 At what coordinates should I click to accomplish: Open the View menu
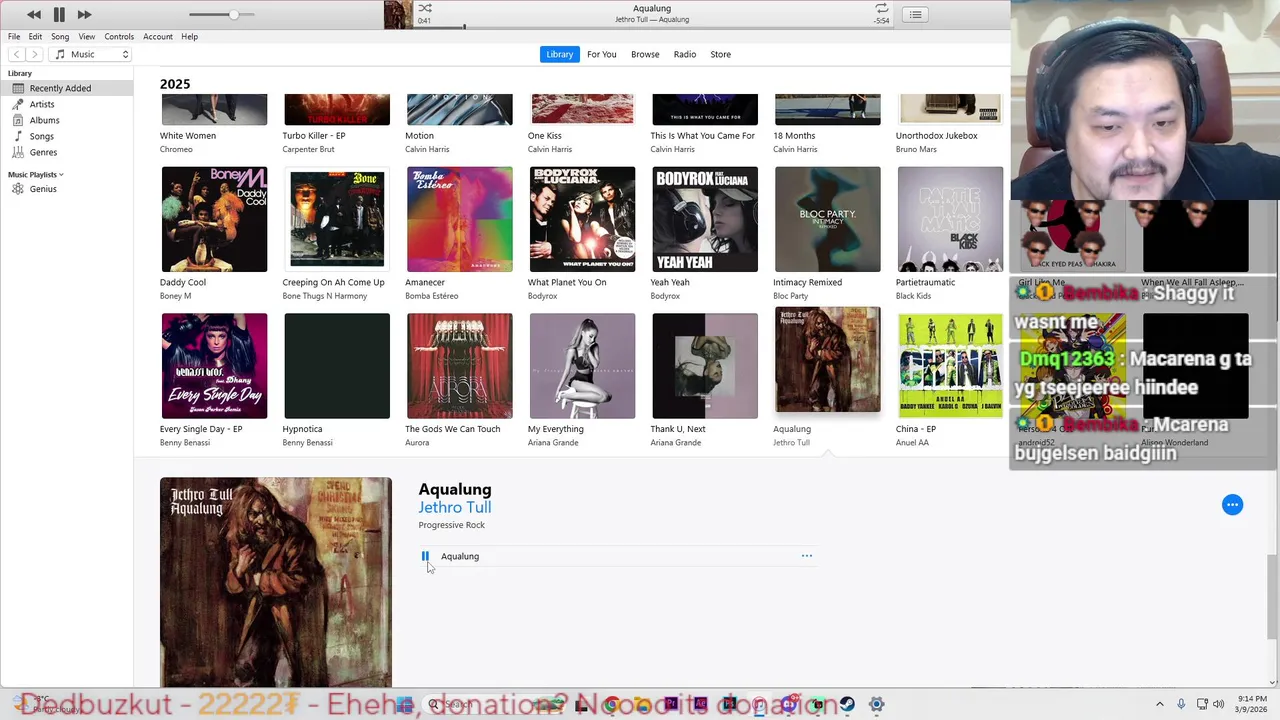click(87, 37)
